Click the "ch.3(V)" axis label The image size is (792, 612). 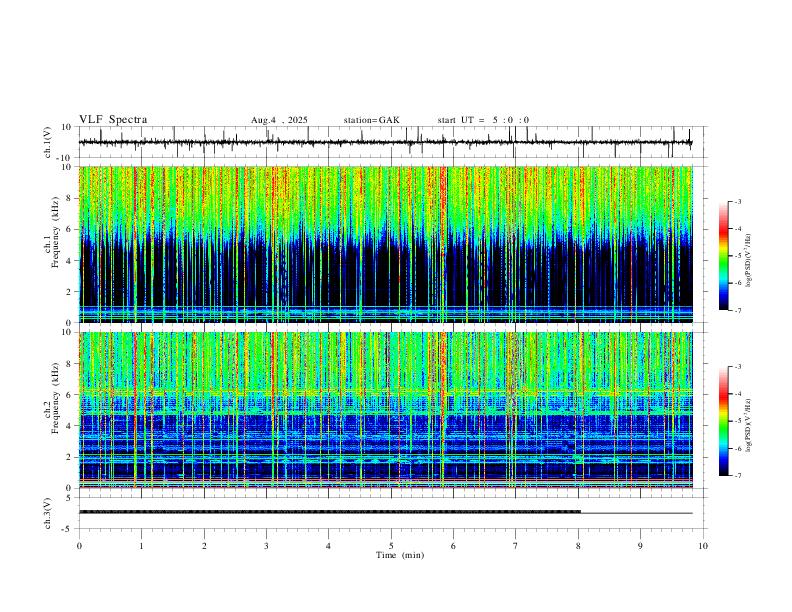pos(48,514)
